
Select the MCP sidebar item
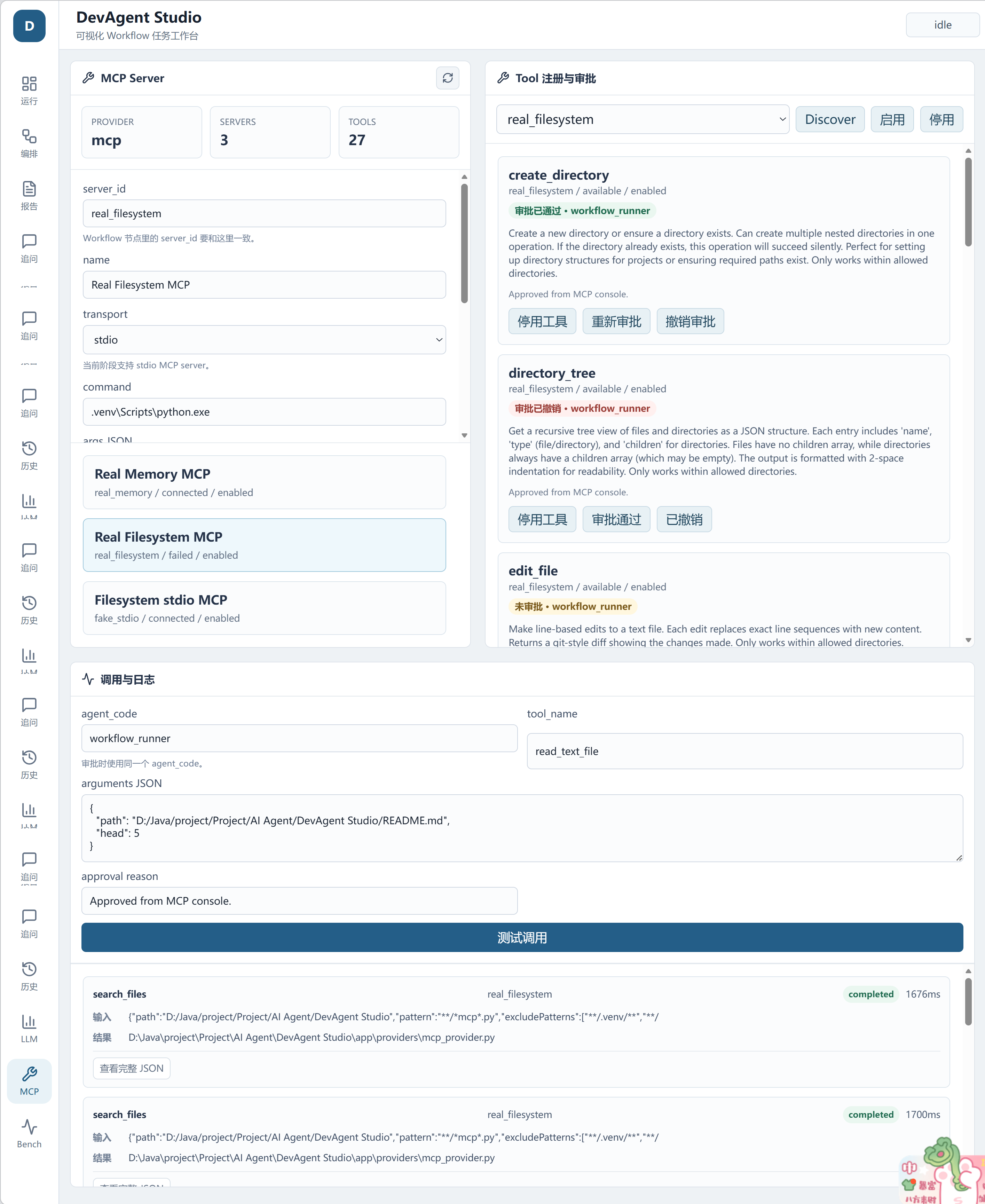tap(29, 1081)
